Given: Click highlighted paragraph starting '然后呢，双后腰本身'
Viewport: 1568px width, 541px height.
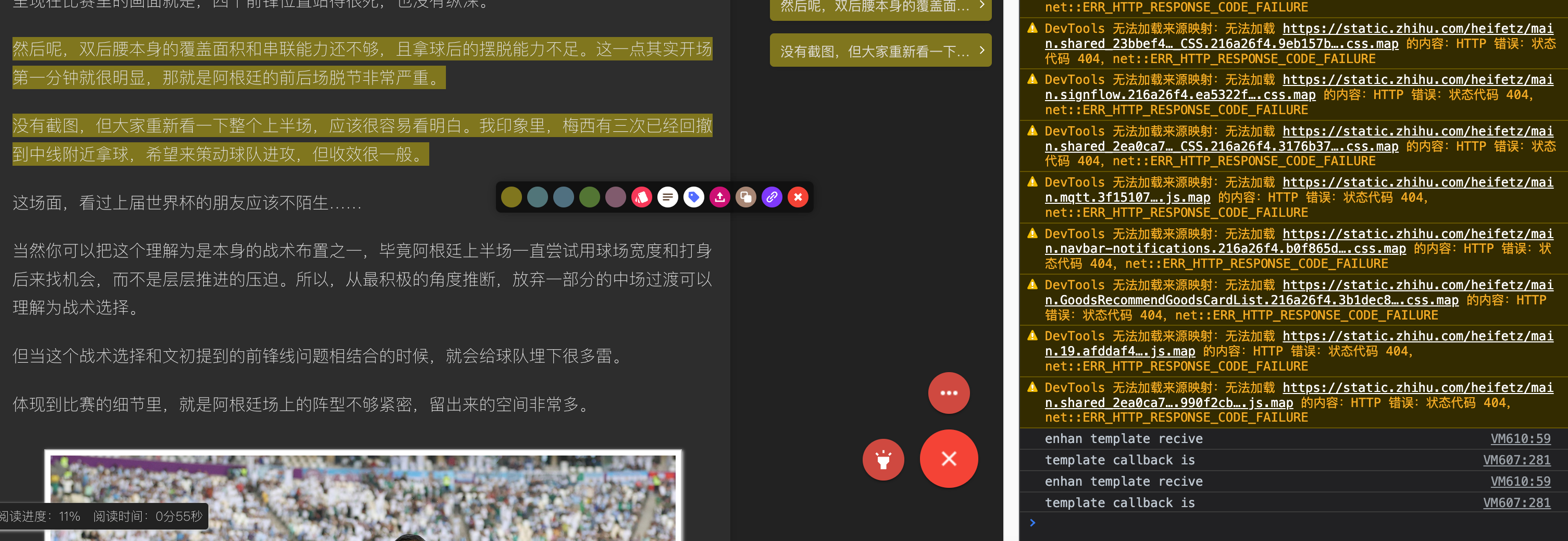Looking at the screenshot, I should [x=362, y=64].
